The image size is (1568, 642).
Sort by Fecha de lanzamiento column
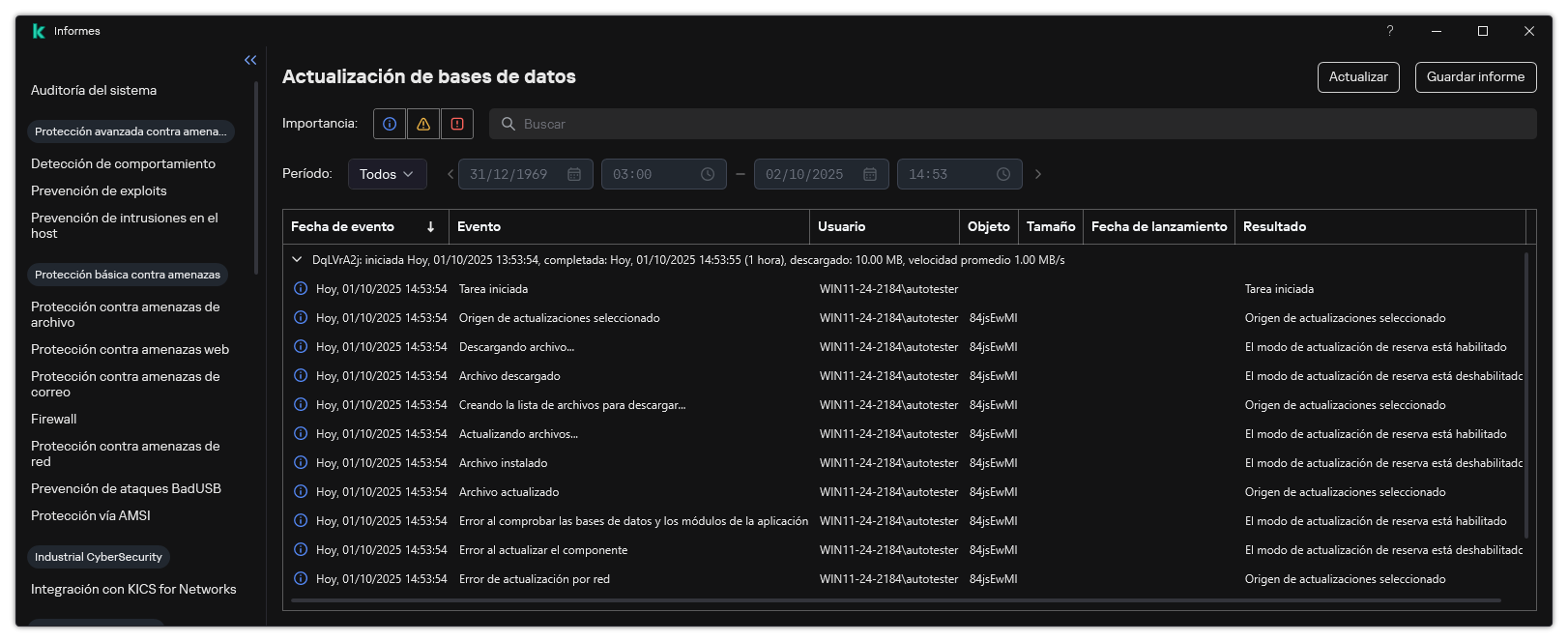click(x=1159, y=226)
